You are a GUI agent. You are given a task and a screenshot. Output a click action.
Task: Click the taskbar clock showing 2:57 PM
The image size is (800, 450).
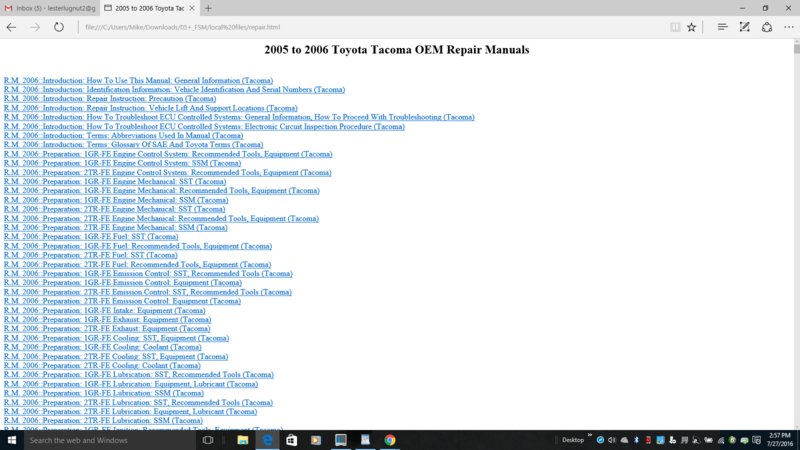click(780, 440)
